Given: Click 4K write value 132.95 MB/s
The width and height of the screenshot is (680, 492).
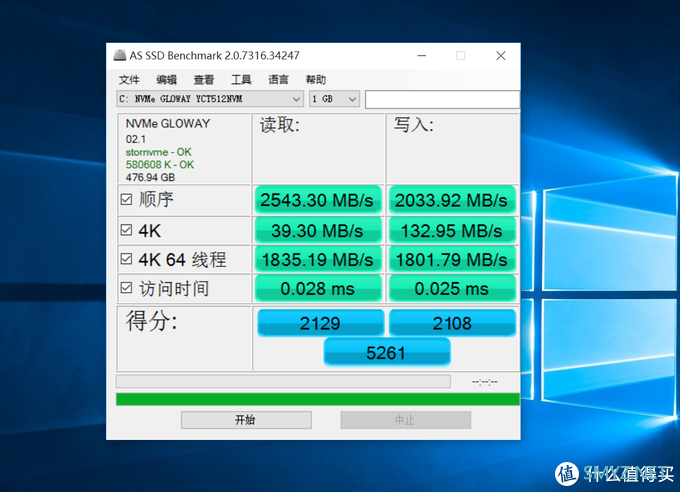Looking at the screenshot, I should (x=452, y=230).
